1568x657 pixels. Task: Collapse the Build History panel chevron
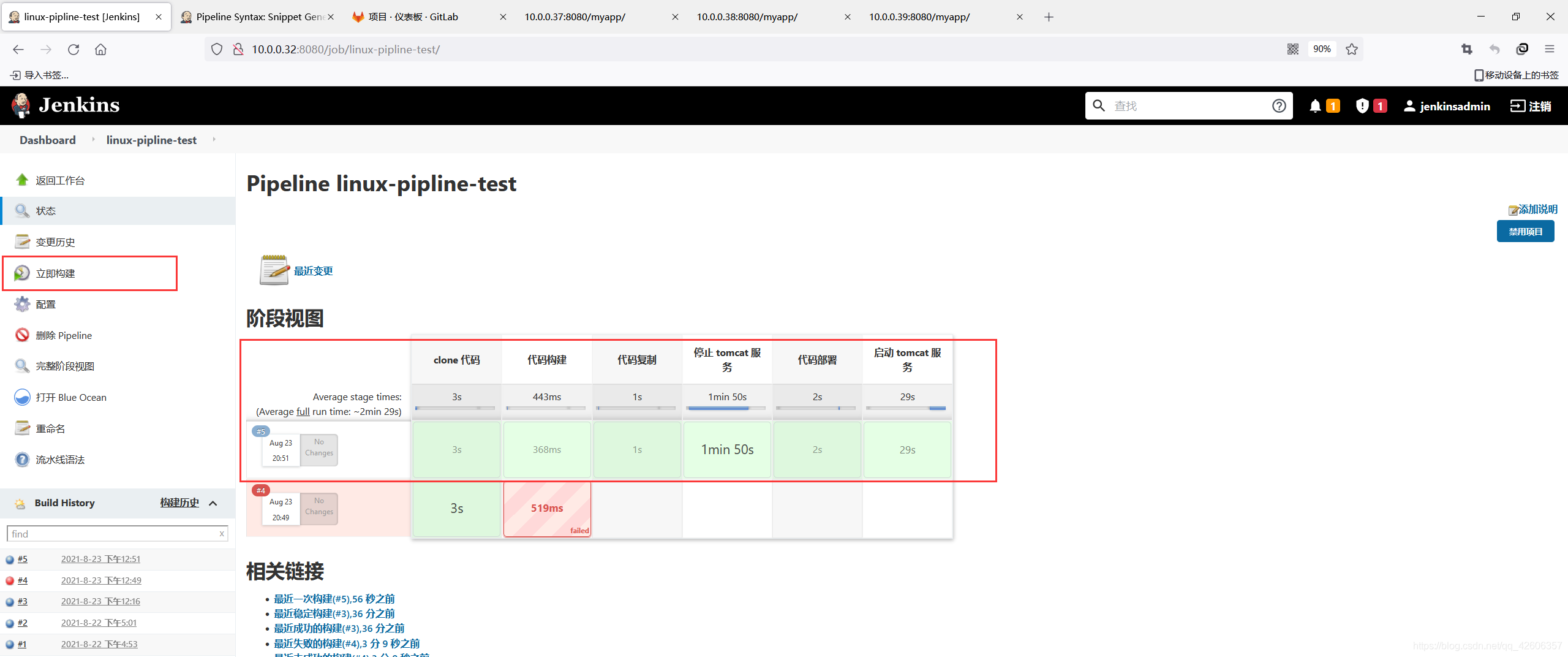coord(213,503)
